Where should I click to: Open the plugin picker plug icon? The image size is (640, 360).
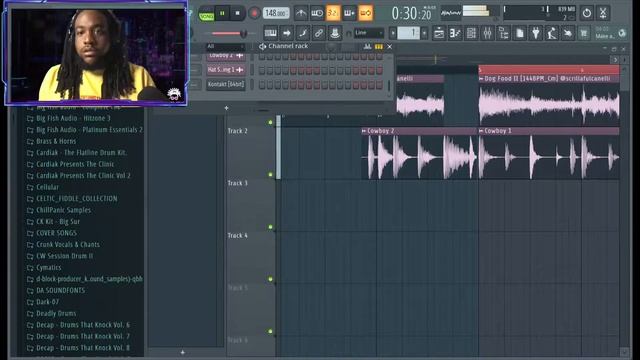click(536, 33)
